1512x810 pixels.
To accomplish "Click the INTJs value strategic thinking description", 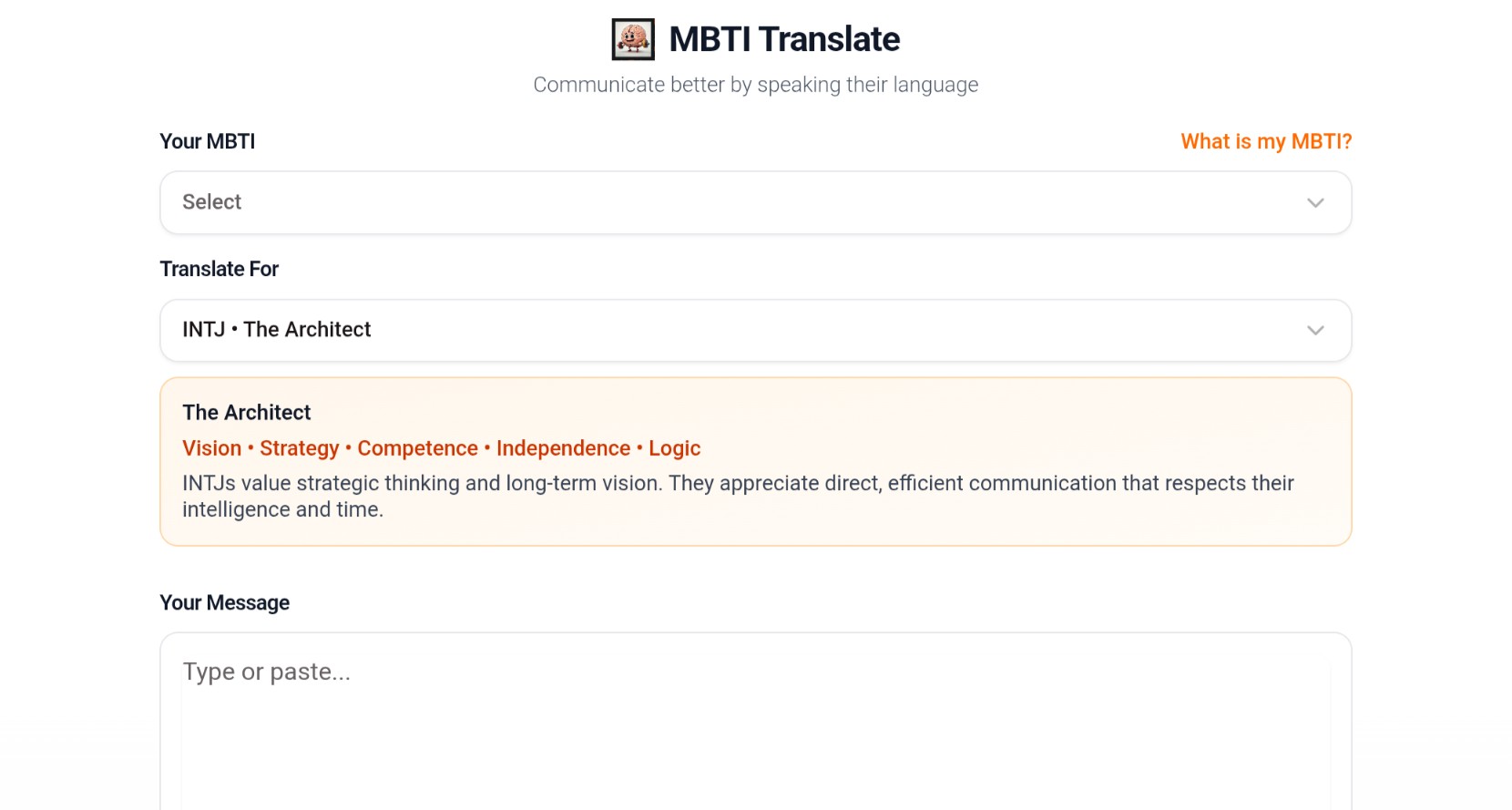I will pyautogui.click(x=738, y=497).
